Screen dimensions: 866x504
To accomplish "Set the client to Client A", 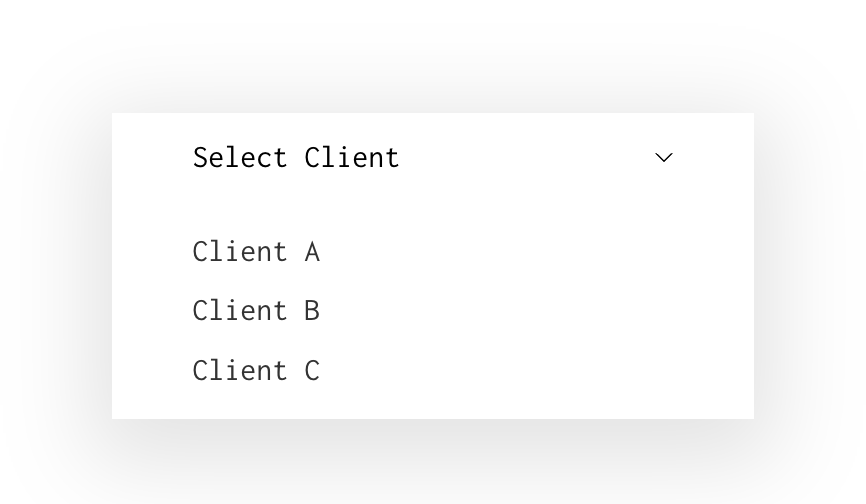I will click(x=256, y=252).
